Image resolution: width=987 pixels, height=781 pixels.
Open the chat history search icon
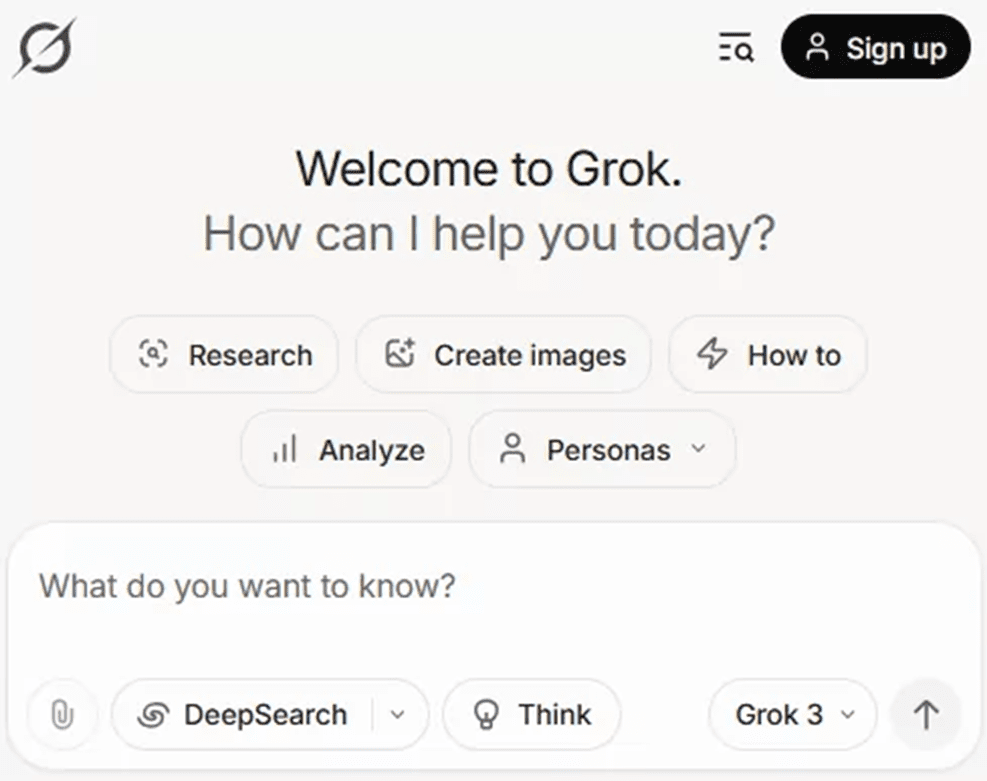pyautogui.click(x=736, y=48)
